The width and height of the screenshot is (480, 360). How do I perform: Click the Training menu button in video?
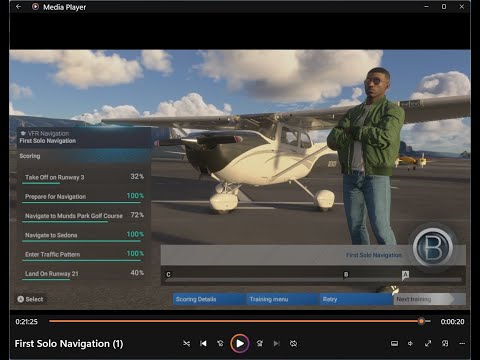click(x=283, y=299)
